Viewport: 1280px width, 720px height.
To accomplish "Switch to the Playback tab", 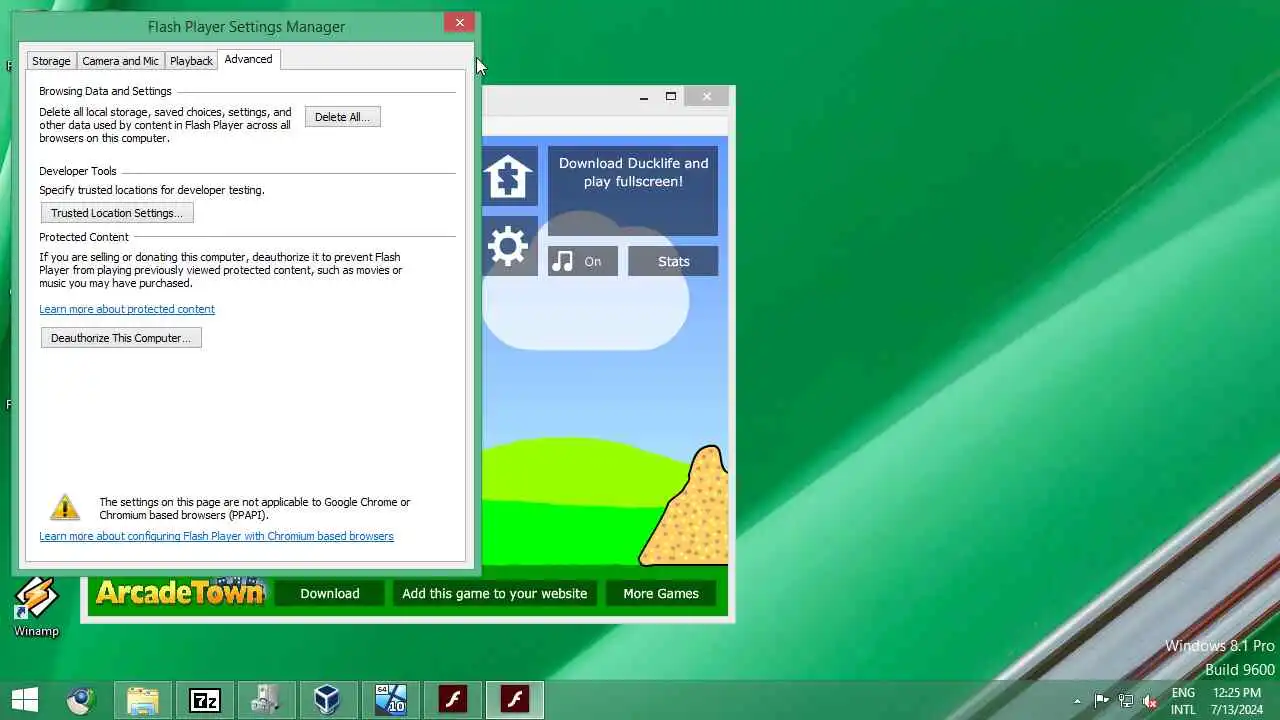I will (191, 61).
